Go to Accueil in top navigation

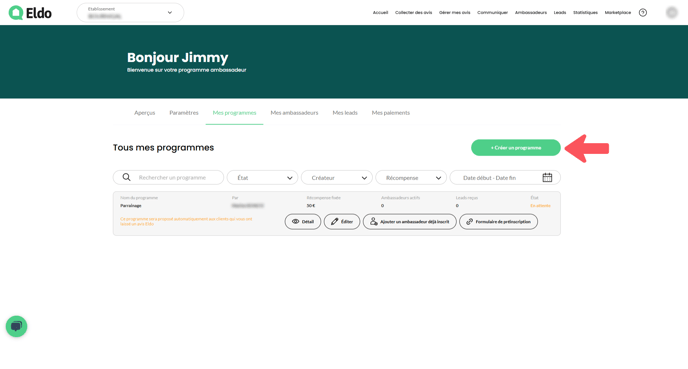pyautogui.click(x=380, y=13)
